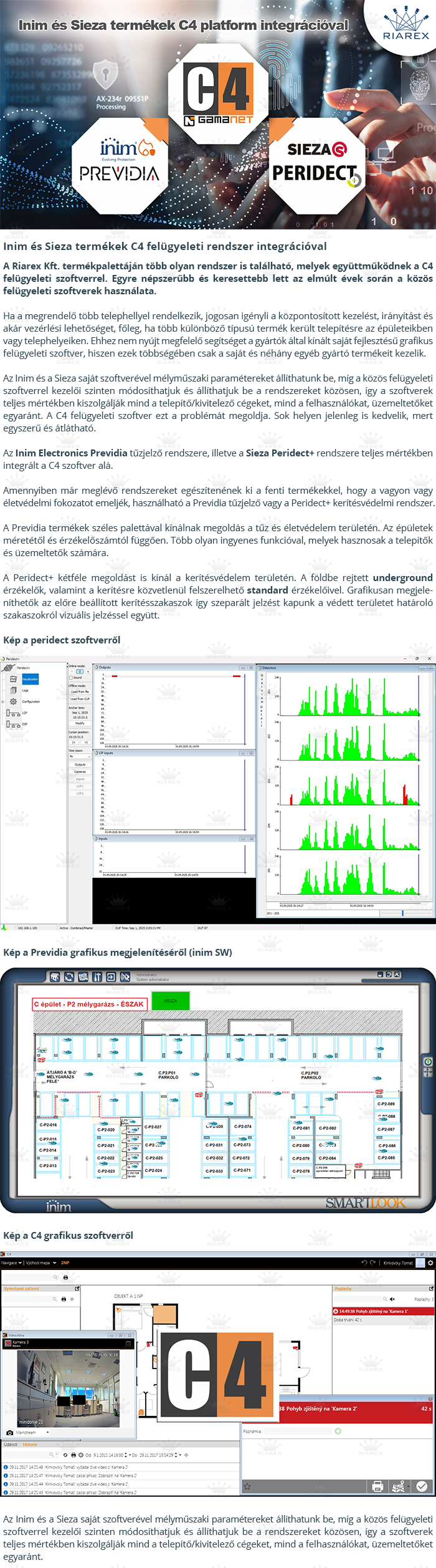Click the green VISSZA button on floorplan

tap(170, 1001)
